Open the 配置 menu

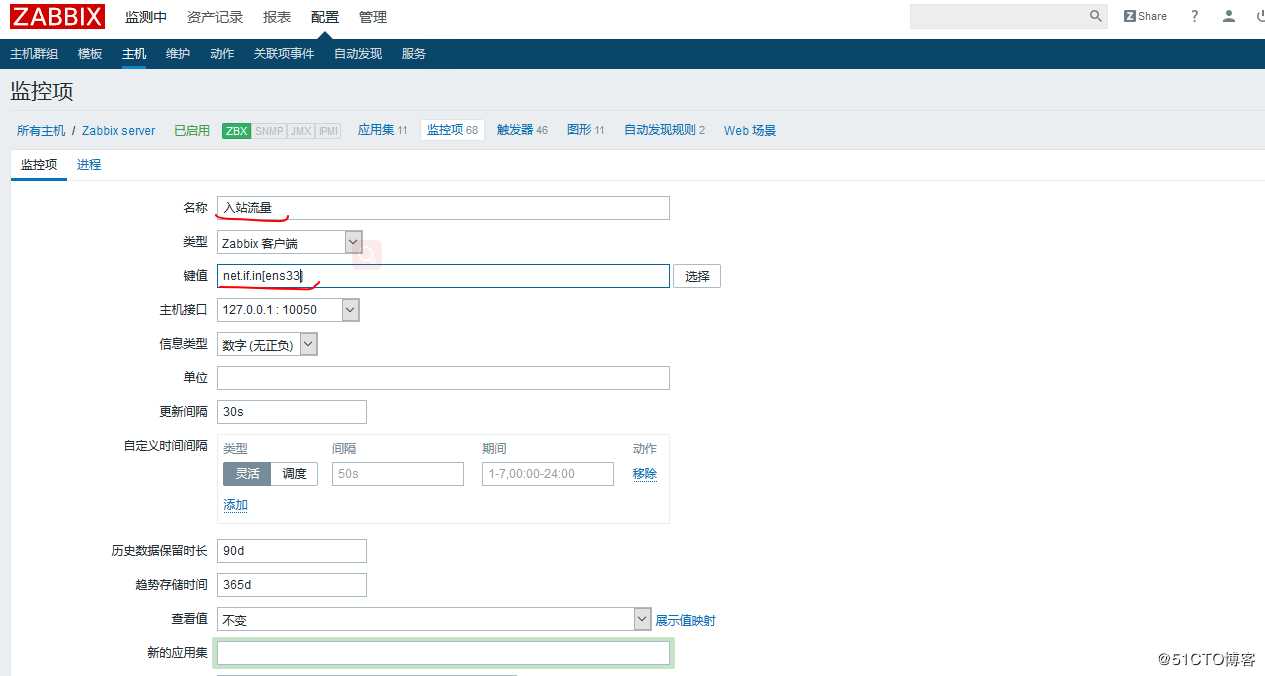pos(325,17)
